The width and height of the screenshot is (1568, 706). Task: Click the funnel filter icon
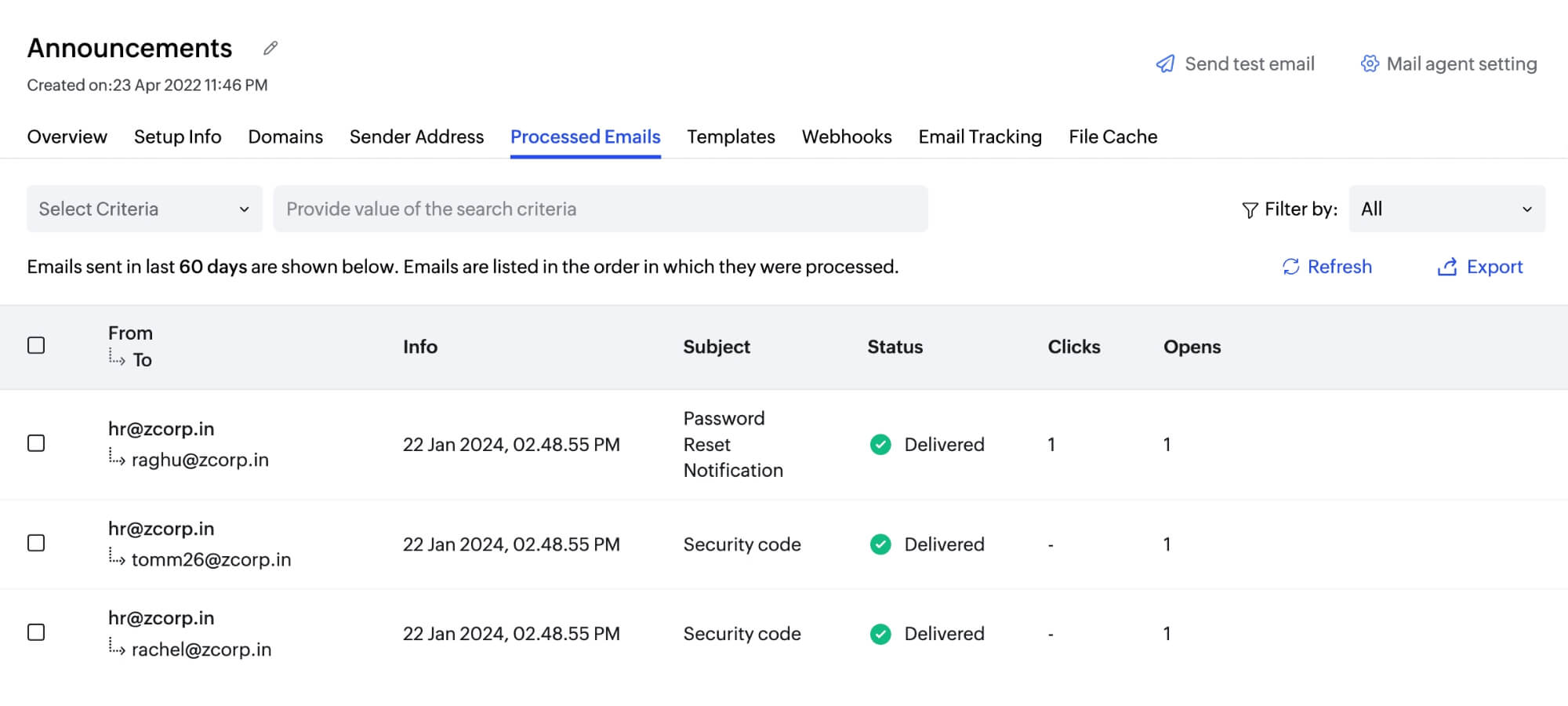1250,210
